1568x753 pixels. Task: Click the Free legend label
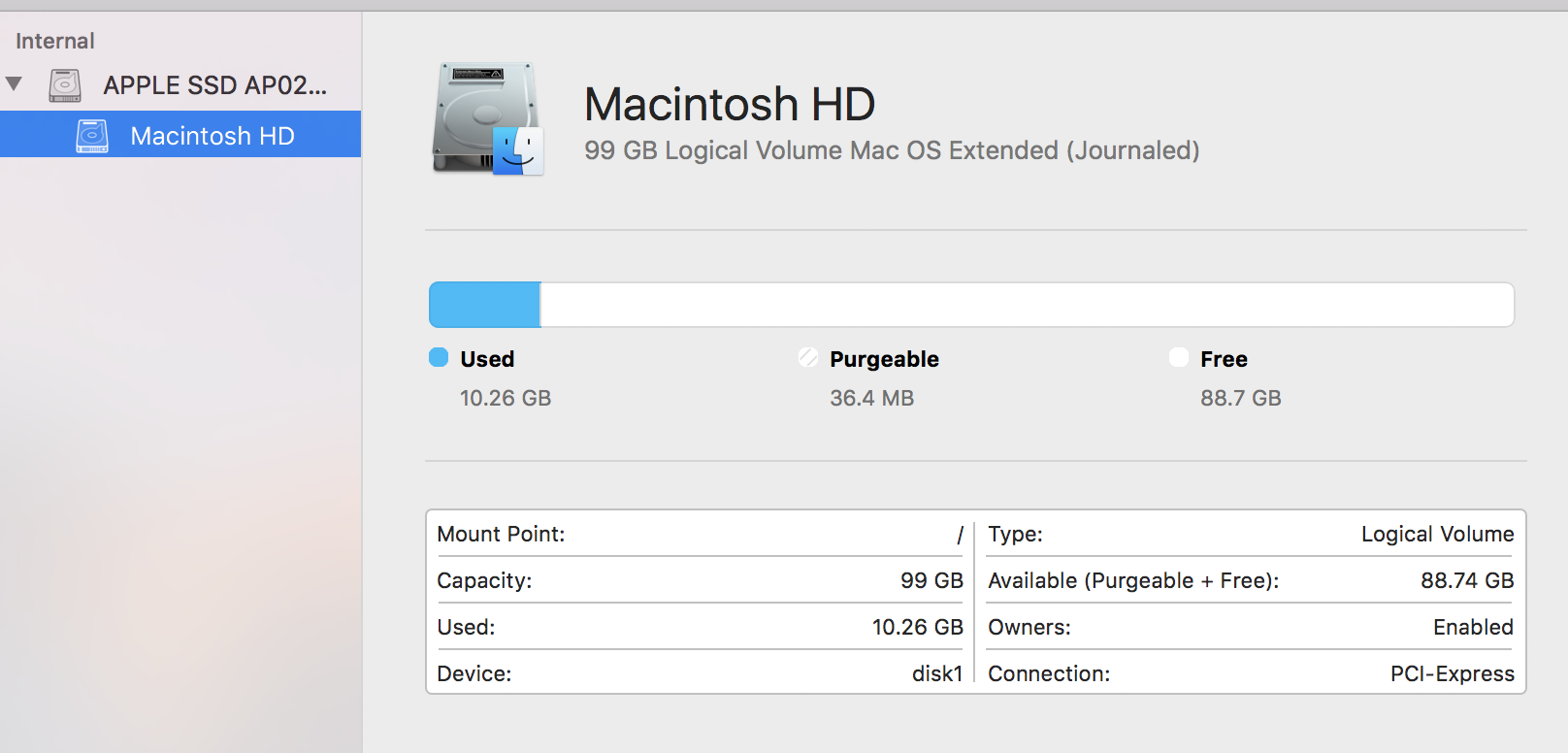1224,359
